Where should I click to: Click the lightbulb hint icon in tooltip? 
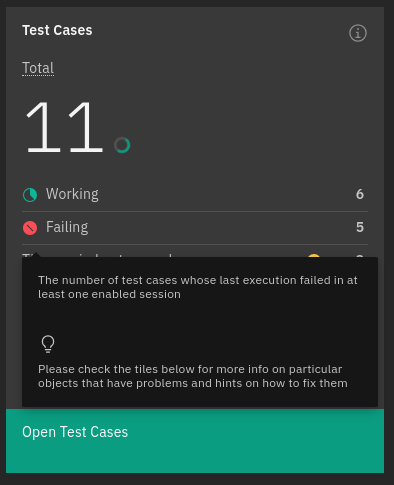[x=48, y=344]
